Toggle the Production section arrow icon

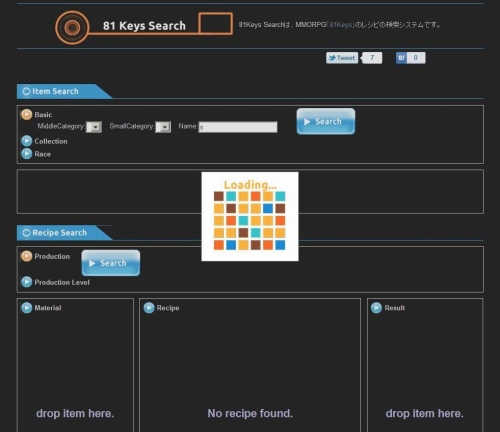tap(27, 256)
